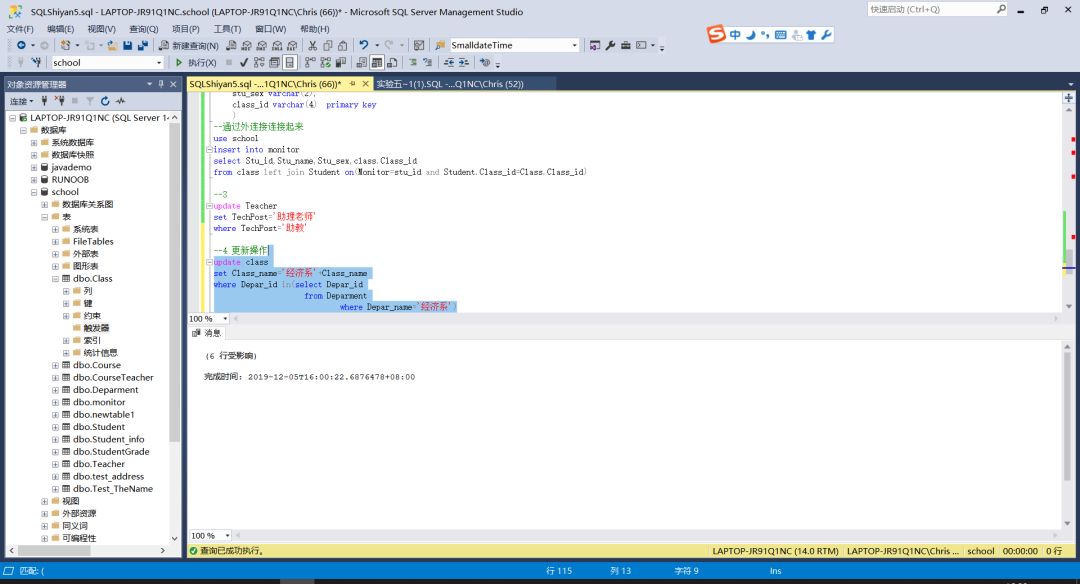Screen dimensions: 1080x584
Task: Expand the dbo.Course table node
Action: pos(56,365)
